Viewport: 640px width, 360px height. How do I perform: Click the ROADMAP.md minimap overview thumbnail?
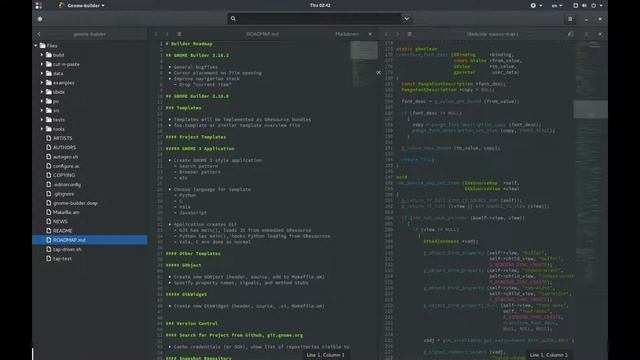coord(364,51)
